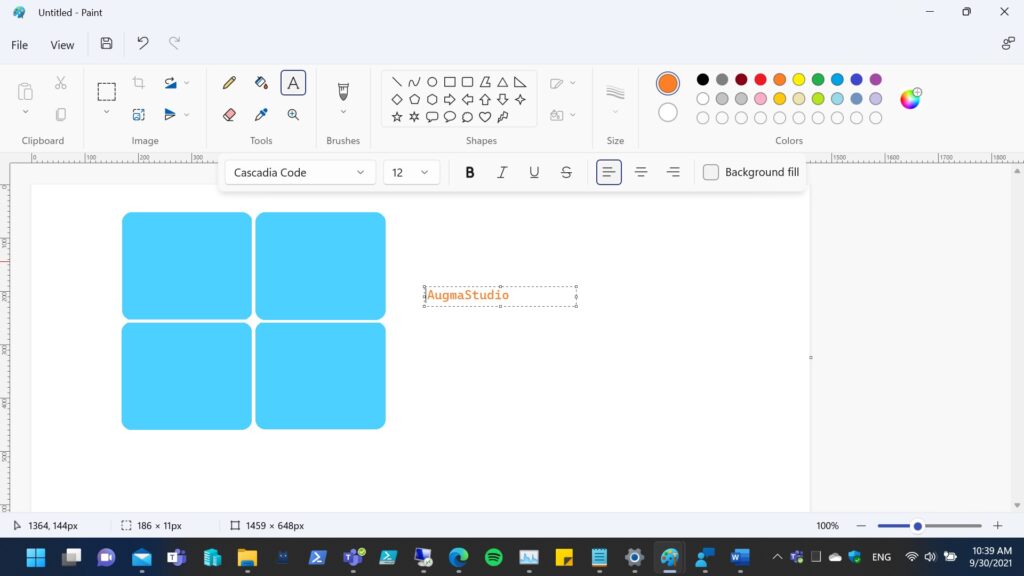Select the Magnifier zoom tool
1024x576 pixels.
[293, 115]
